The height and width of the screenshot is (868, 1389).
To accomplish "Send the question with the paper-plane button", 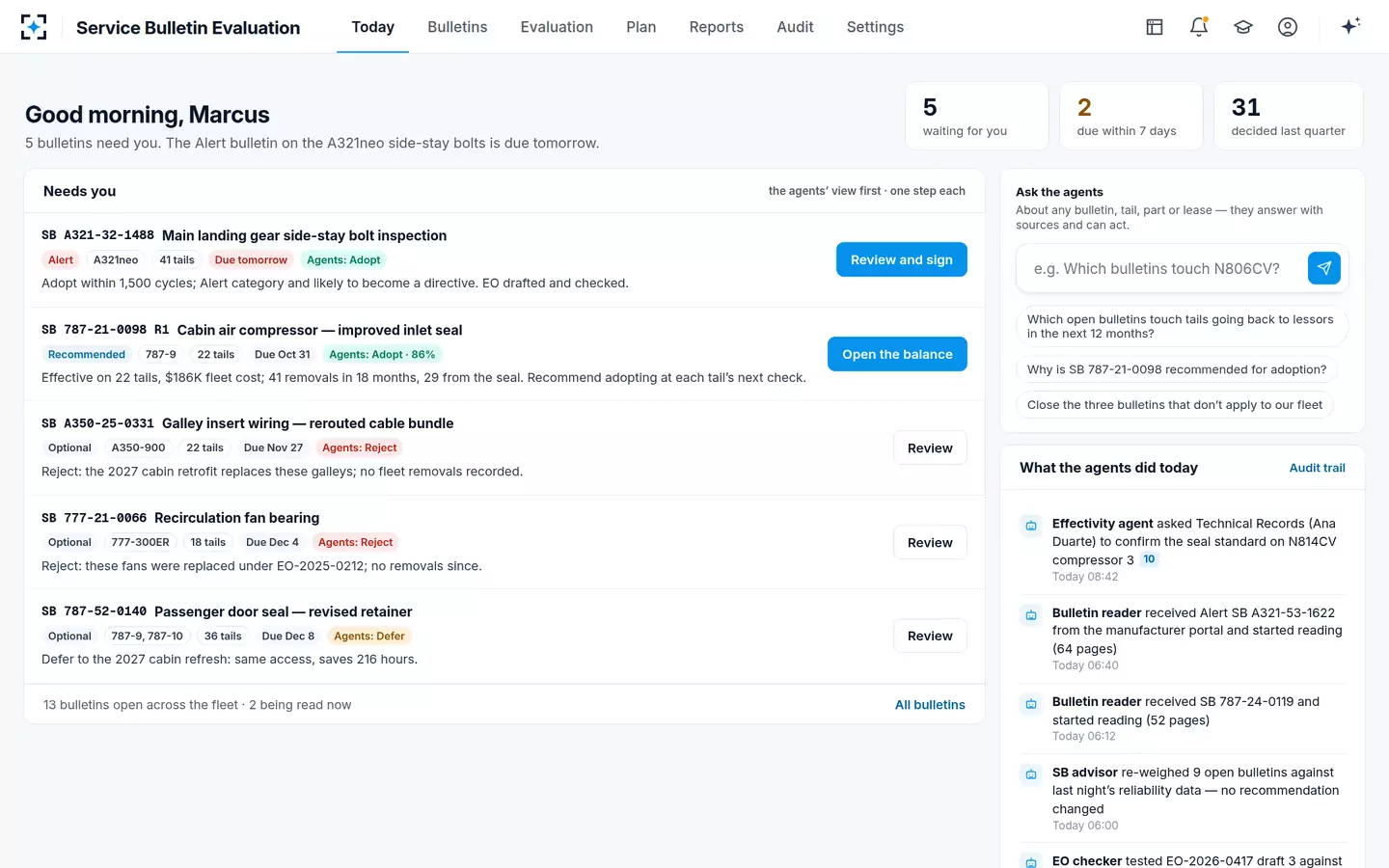I will [1324, 268].
